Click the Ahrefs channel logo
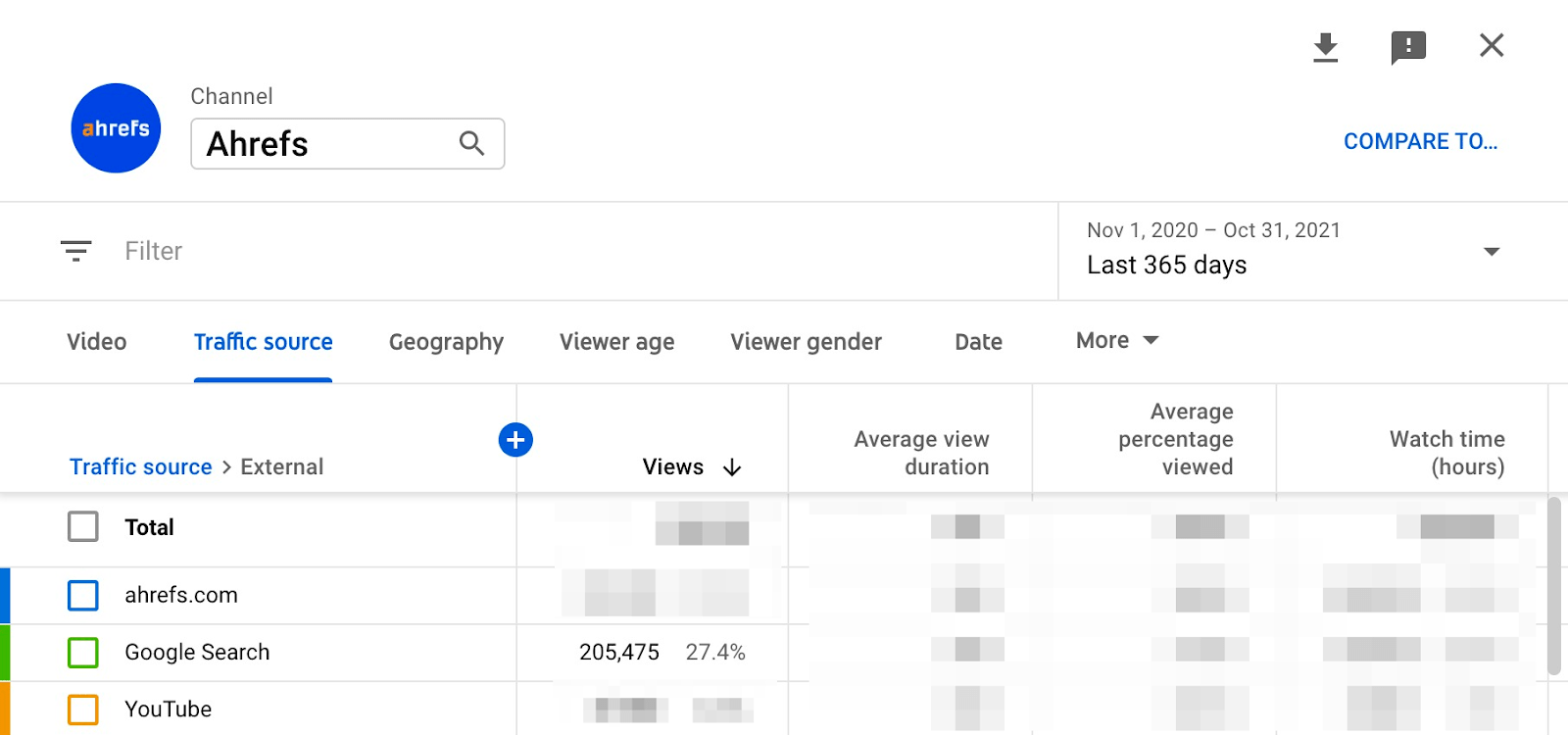Screen dimensions: 1568x735 [x=116, y=128]
